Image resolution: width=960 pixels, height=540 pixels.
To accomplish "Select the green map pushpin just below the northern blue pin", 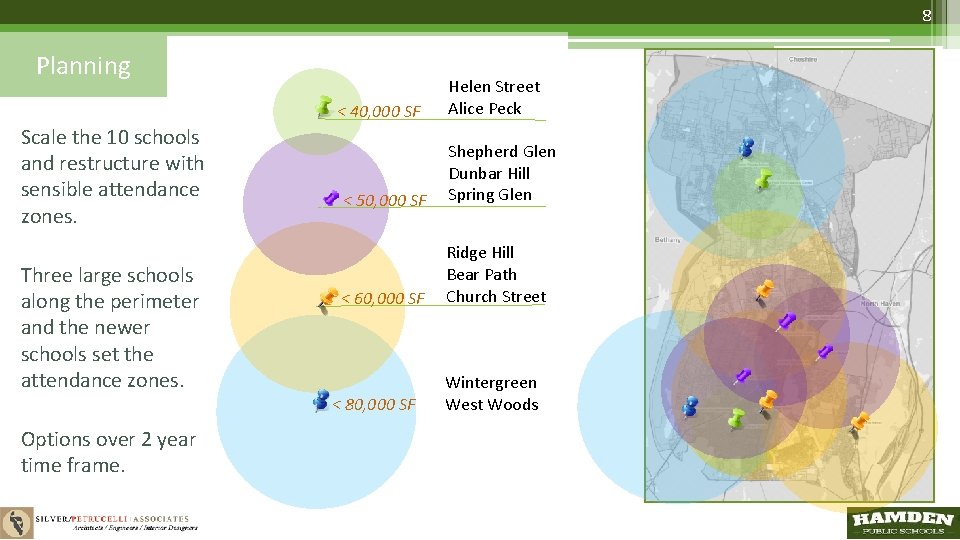I will pyautogui.click(x=763, y=179).
